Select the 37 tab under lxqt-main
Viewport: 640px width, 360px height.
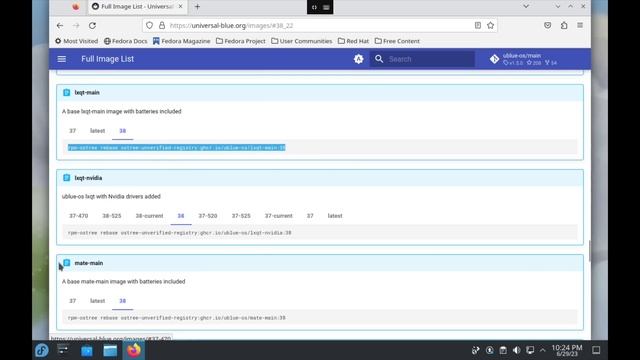(73, 131)
